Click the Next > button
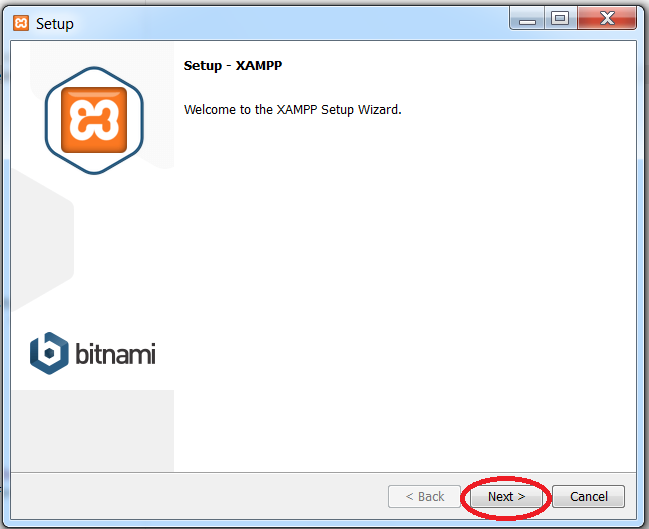 (506, 496)
